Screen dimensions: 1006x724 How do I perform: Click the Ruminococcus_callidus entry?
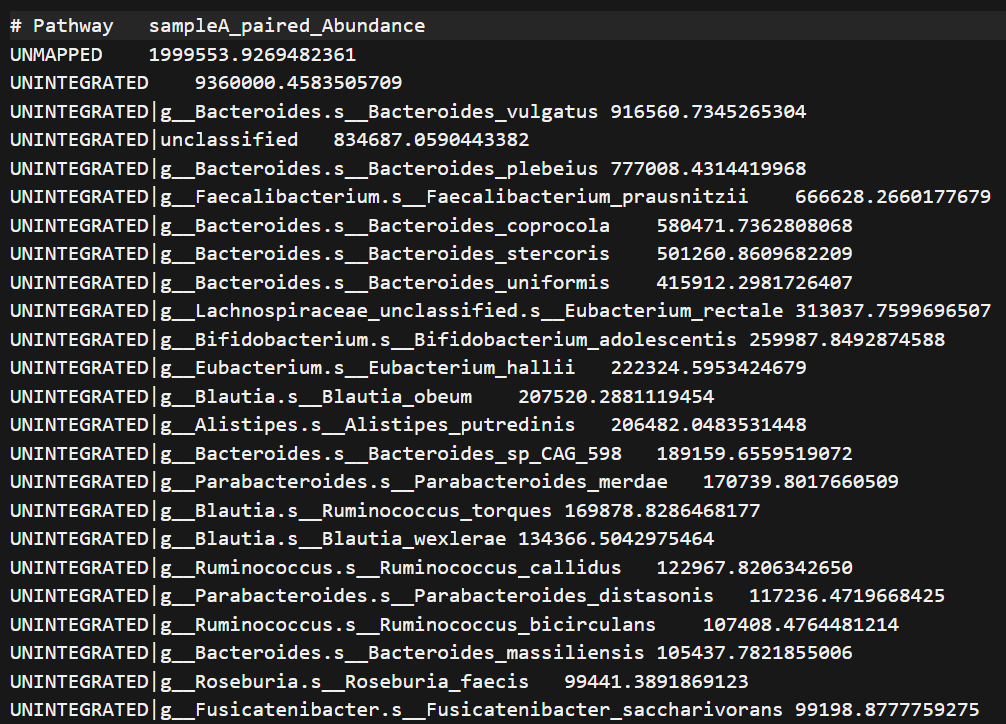(x=500, y=569)
